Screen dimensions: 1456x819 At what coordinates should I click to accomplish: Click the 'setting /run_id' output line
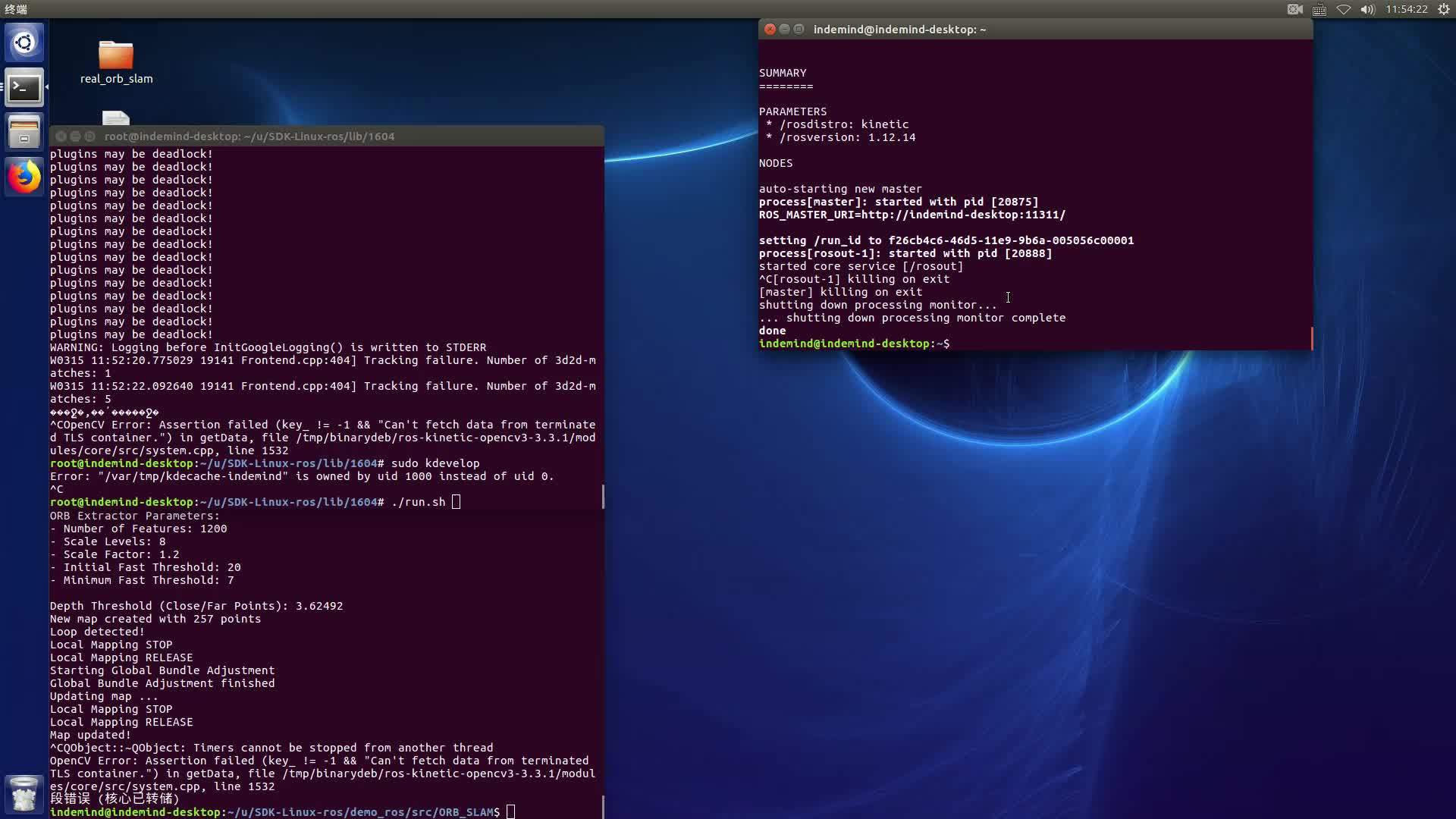pyautogui.click(x=946, y=240)
